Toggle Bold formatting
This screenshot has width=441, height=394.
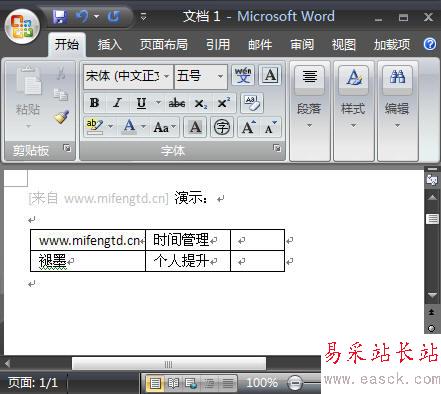94,103
